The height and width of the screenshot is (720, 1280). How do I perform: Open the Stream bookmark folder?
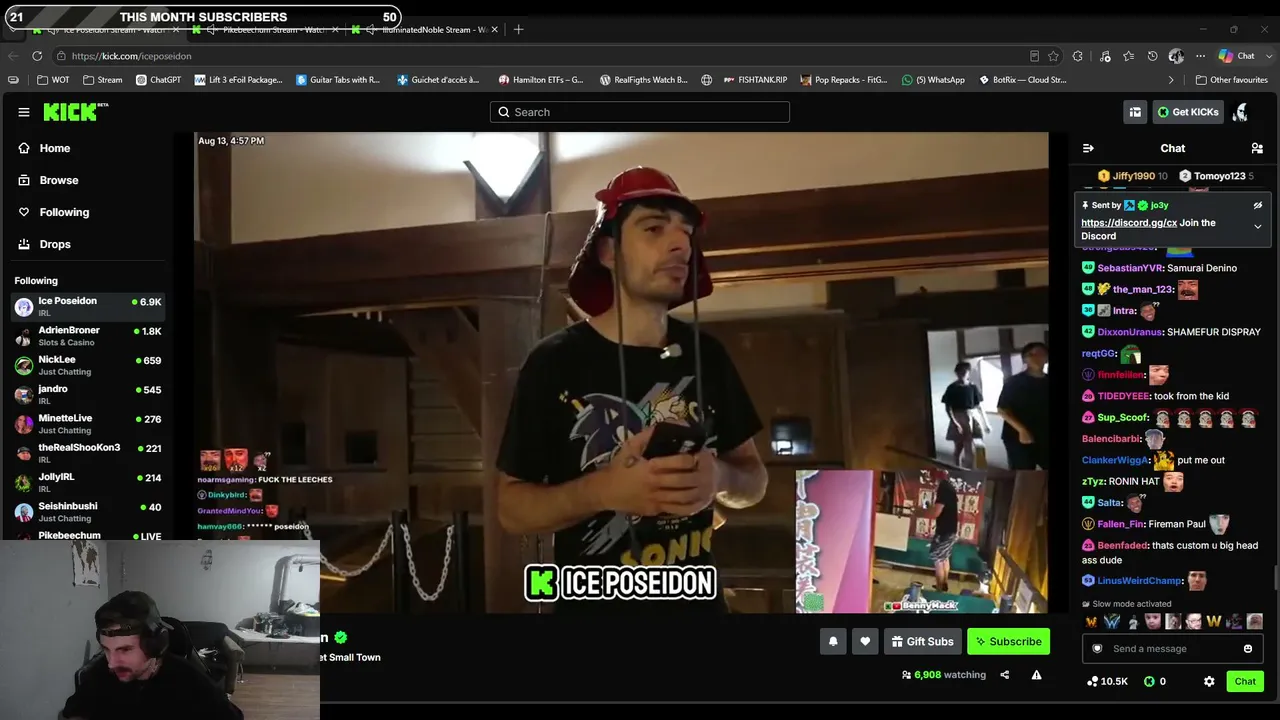(x=103, y=80)
